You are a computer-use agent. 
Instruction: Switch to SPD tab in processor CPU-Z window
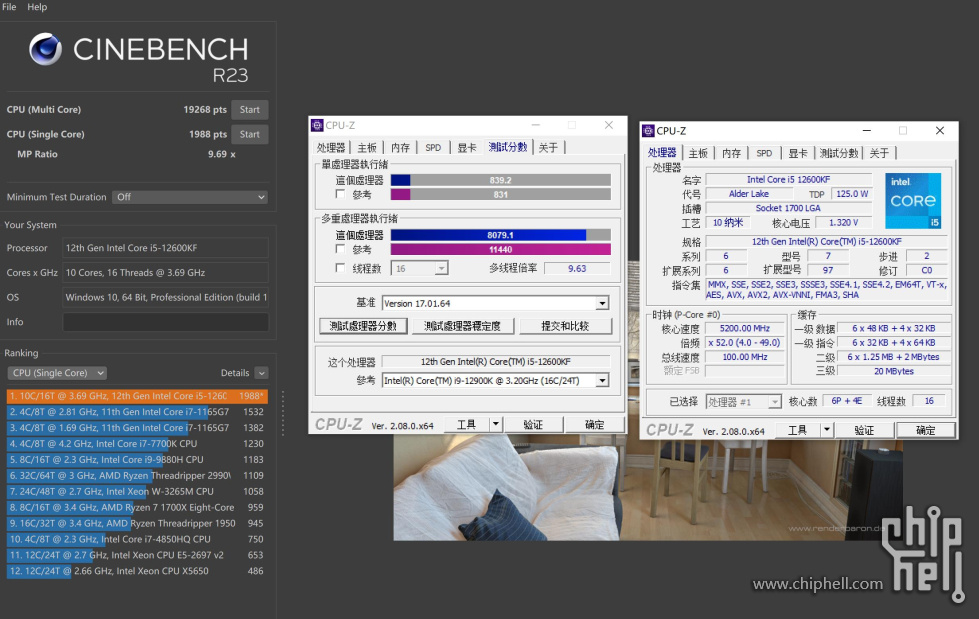pyautogui.click(x=764, y=153)
